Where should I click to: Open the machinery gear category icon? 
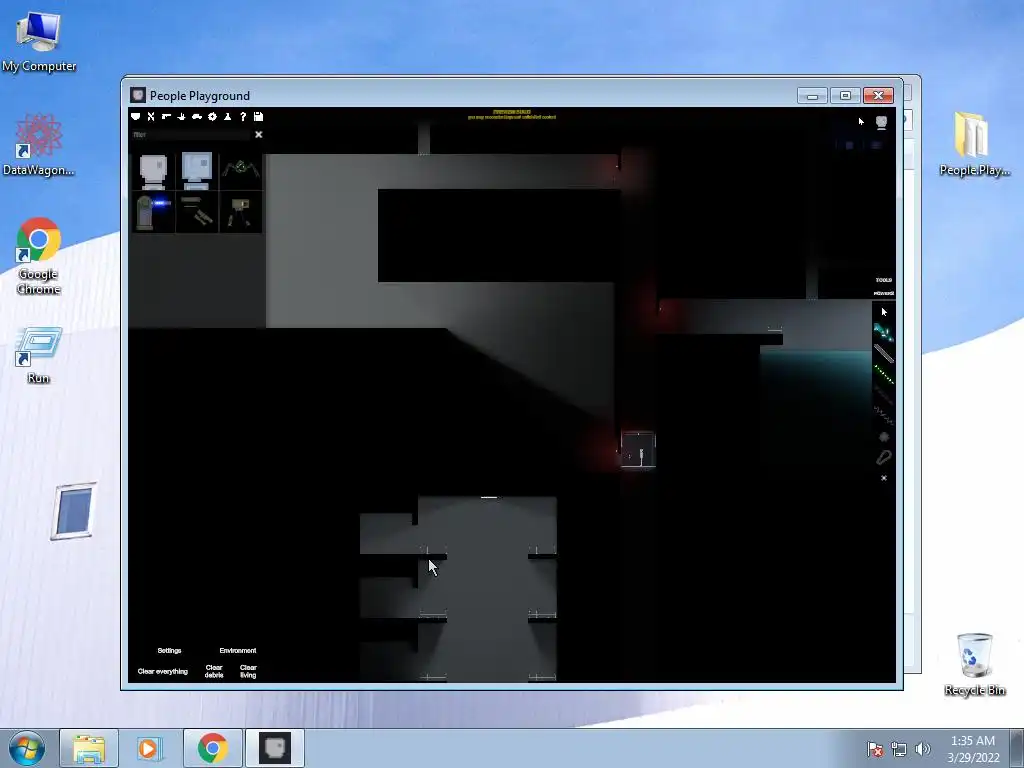pos(212,116)
